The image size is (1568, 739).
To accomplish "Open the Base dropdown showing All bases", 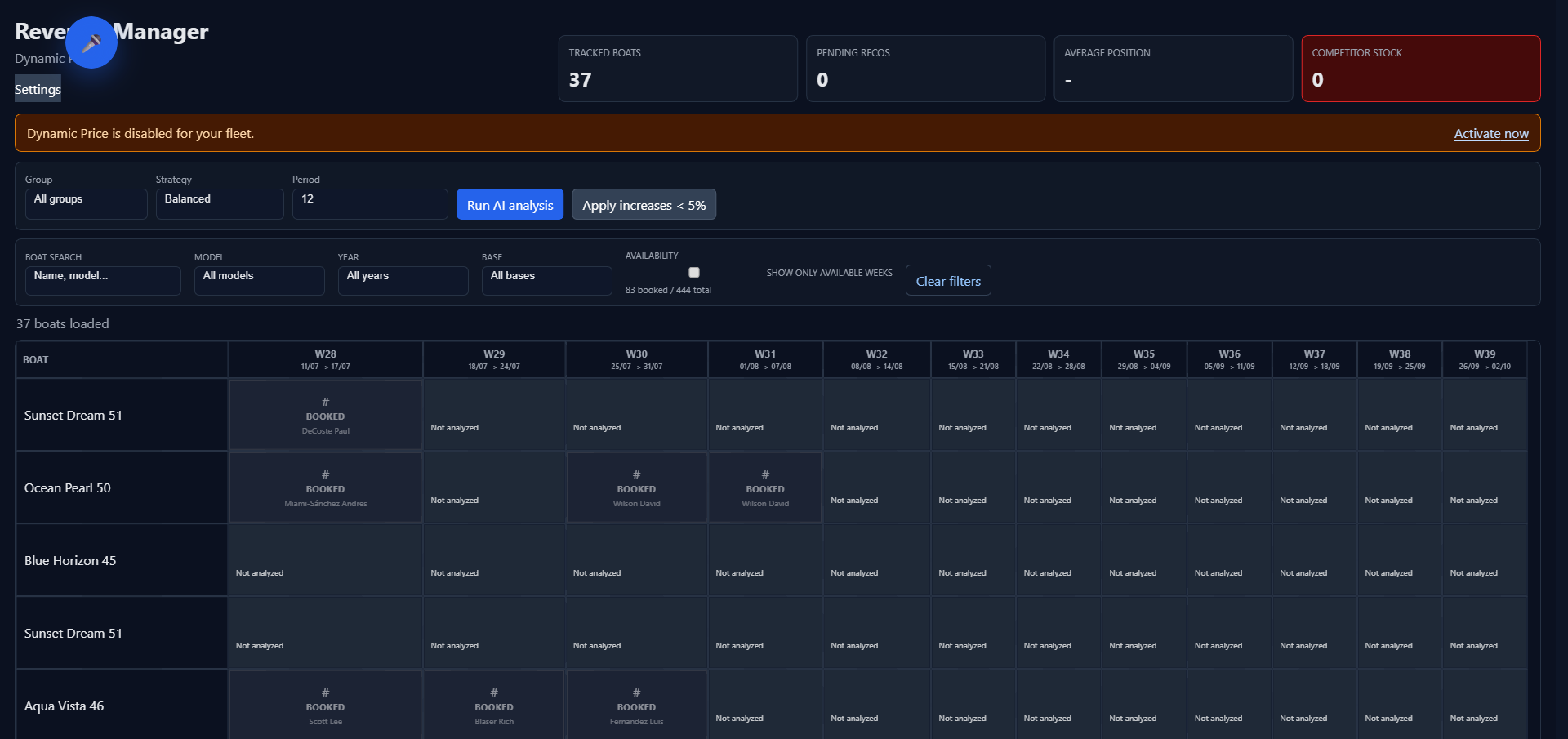I will [547, 280].
